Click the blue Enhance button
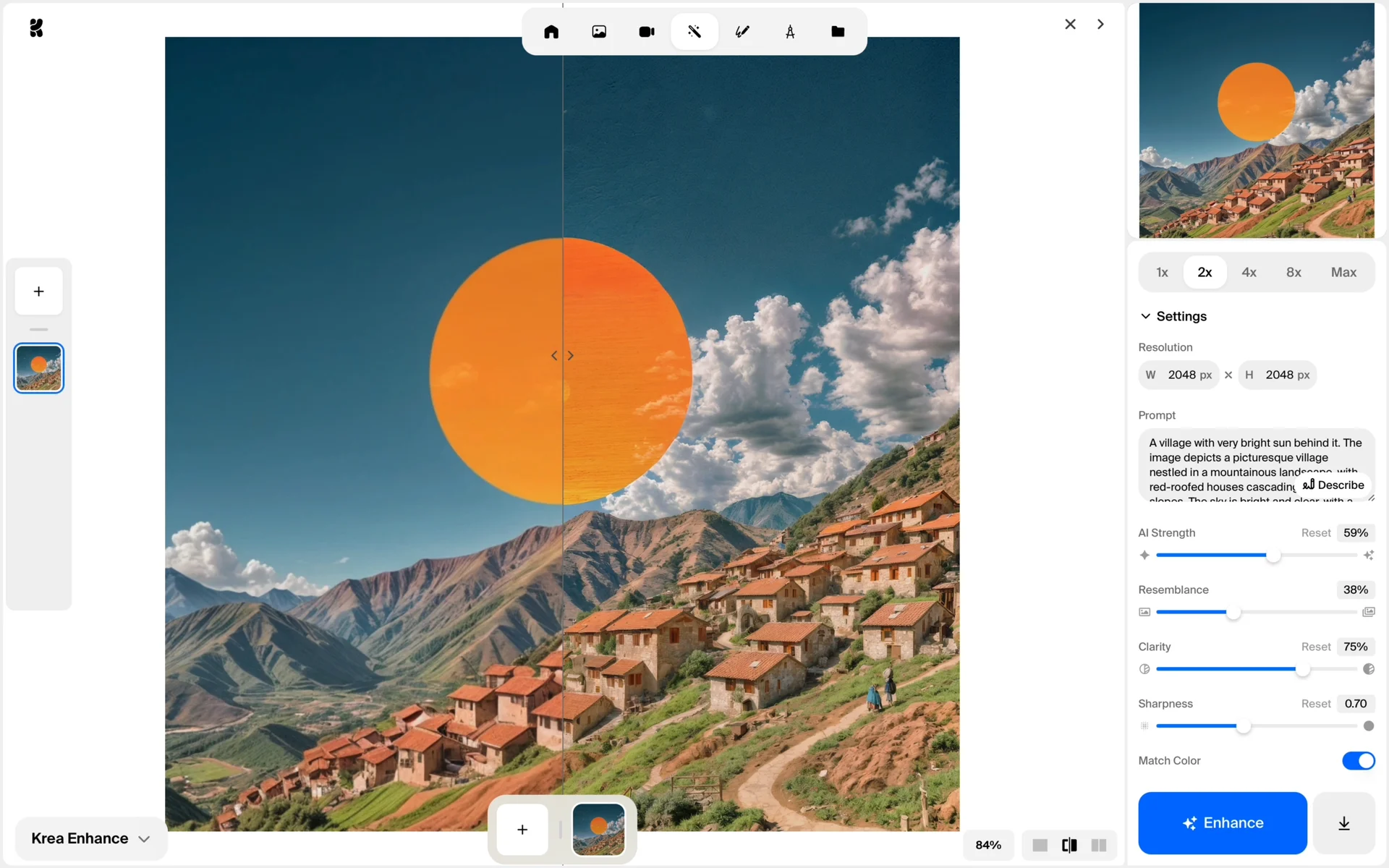Viewport: 1389px width, 868px height. click(1222, 823)
